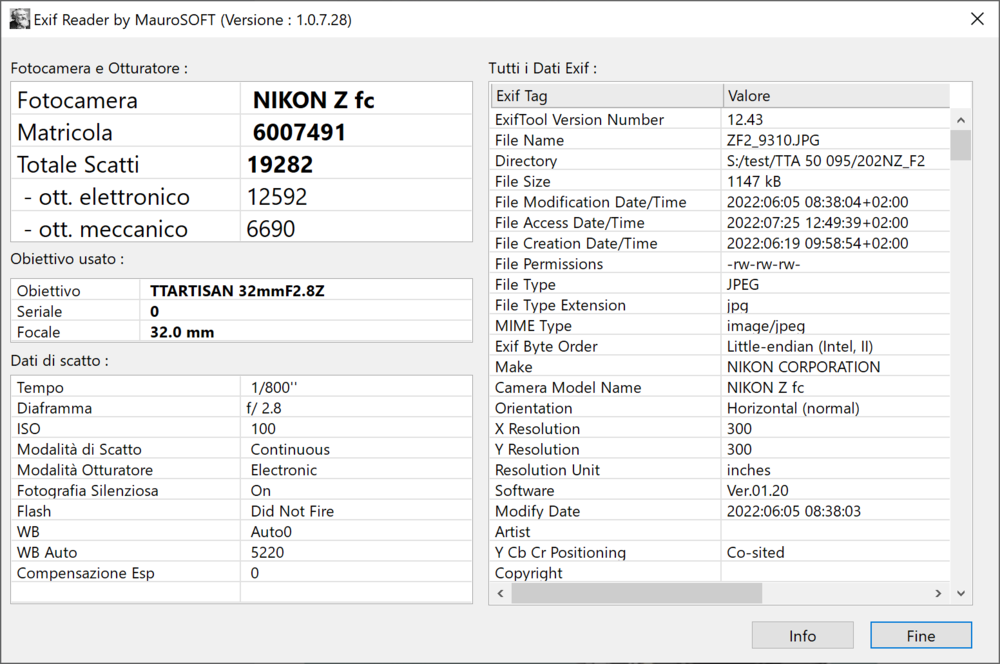
Task: Select the Tempo value 1/800''
Action: [274, 387]
